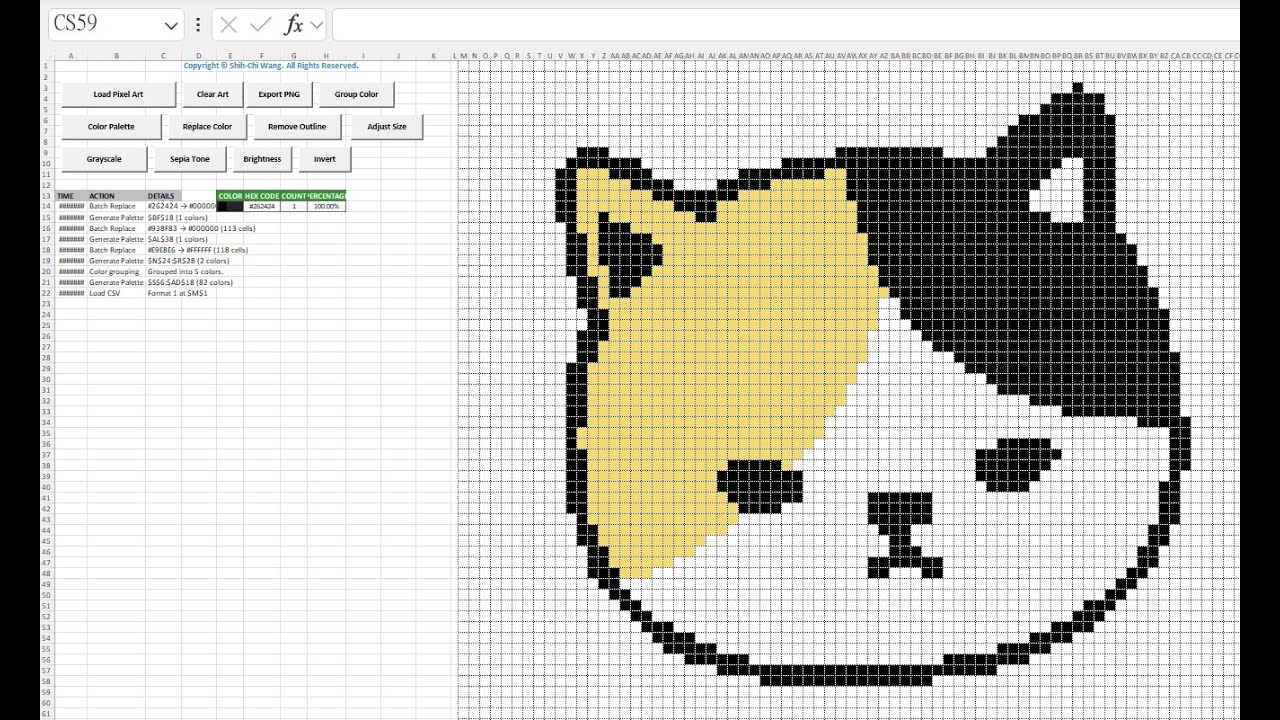Select column header H
The width and height of the screenshot is (1280, 720).
pyautogui.click(x=326, y=56)
